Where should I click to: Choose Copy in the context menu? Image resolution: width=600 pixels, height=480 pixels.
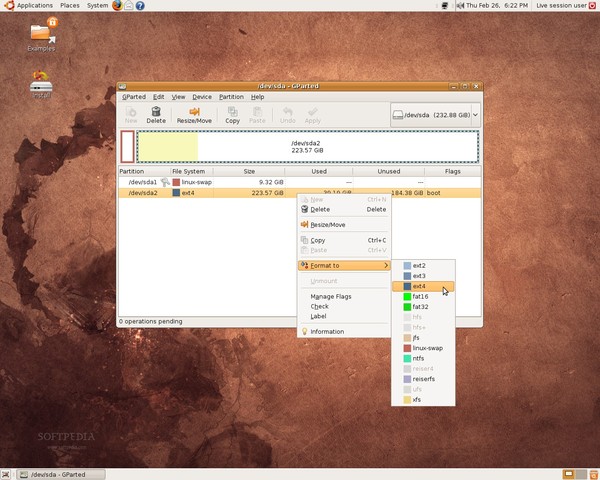tap(344, 240)
